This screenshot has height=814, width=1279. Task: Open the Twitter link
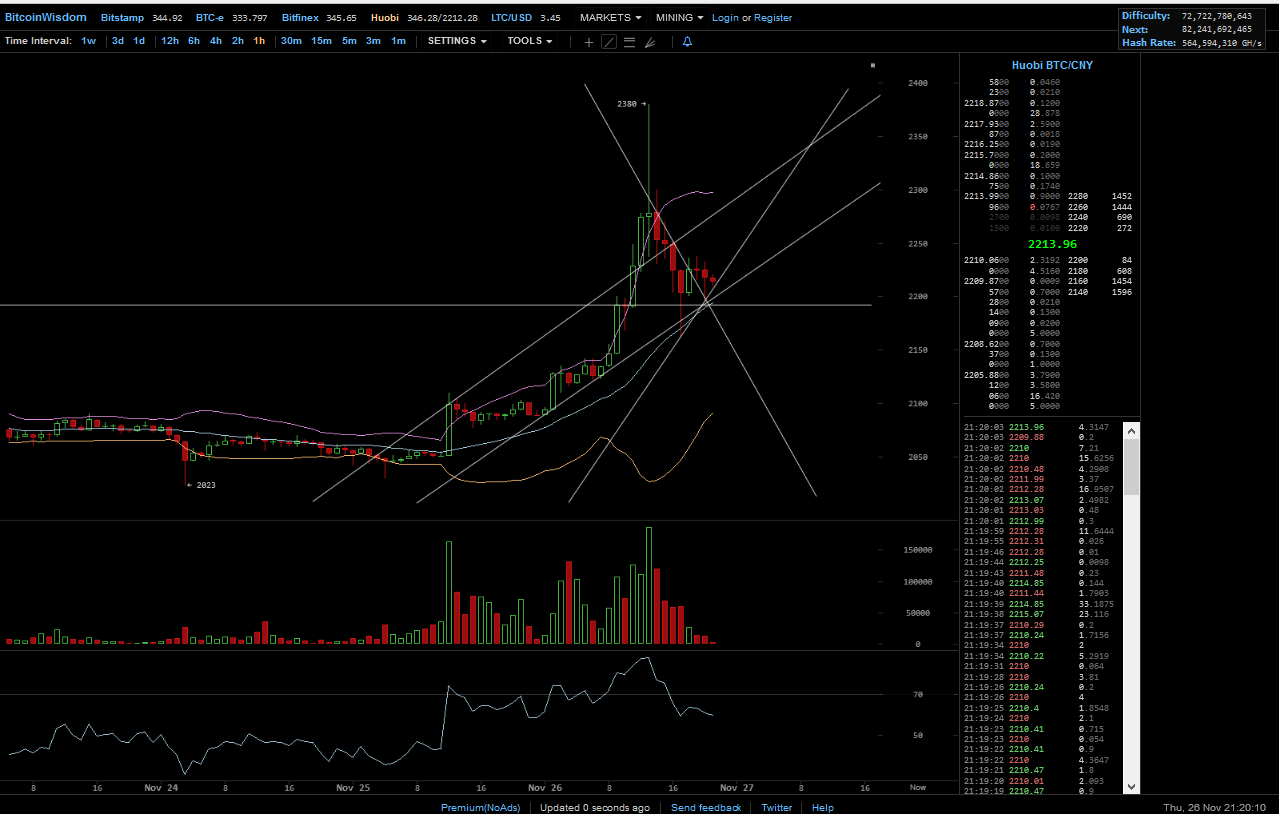[776, 807]
